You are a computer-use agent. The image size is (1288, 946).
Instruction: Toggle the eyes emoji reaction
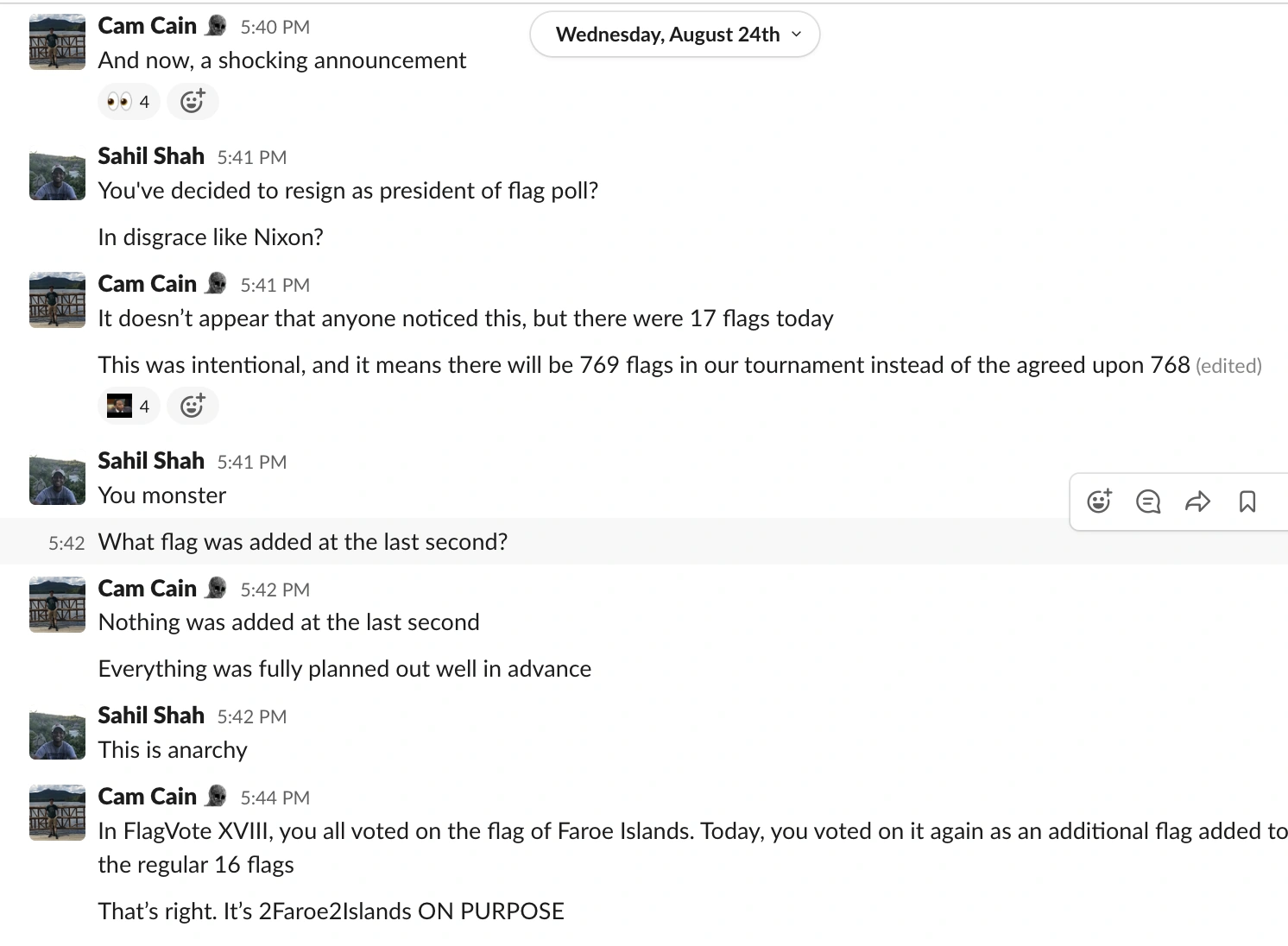(128, 102)
